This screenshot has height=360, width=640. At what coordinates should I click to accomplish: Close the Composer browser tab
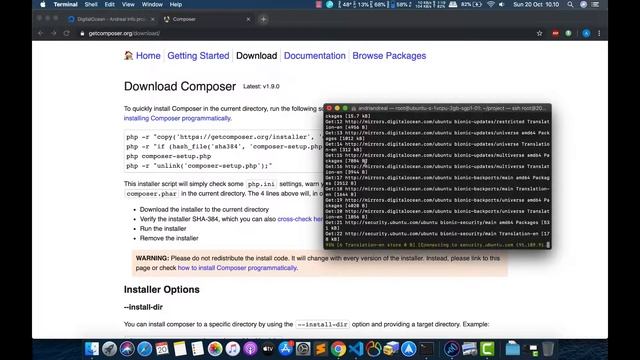pos(248,19)
